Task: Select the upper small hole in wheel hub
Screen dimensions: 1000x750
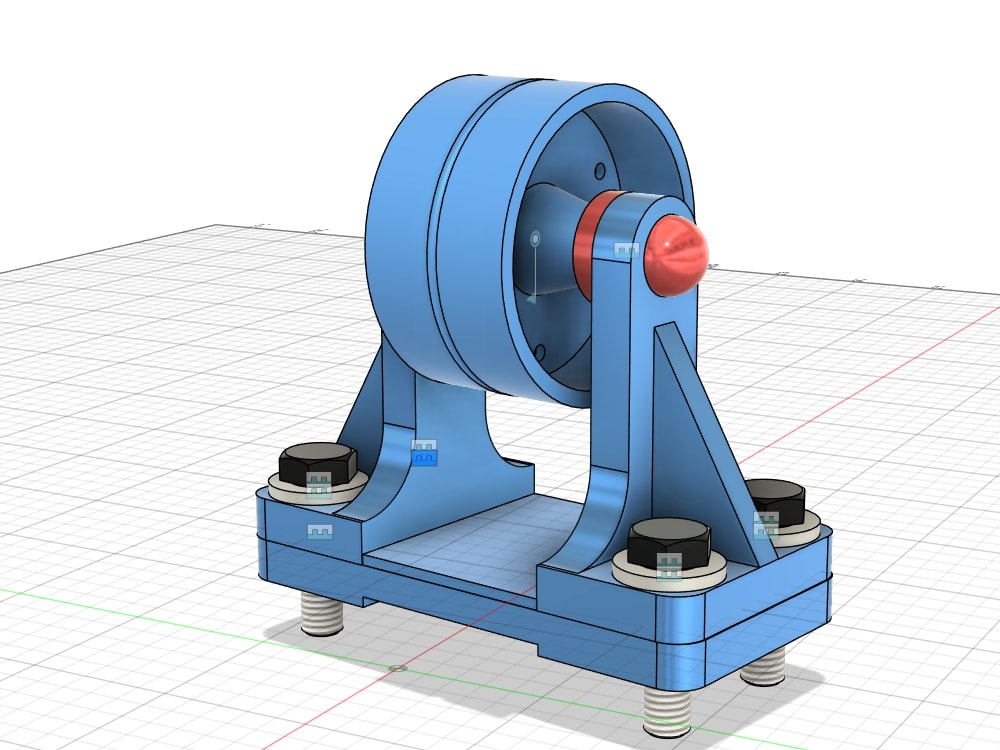Action: point(600,171)
